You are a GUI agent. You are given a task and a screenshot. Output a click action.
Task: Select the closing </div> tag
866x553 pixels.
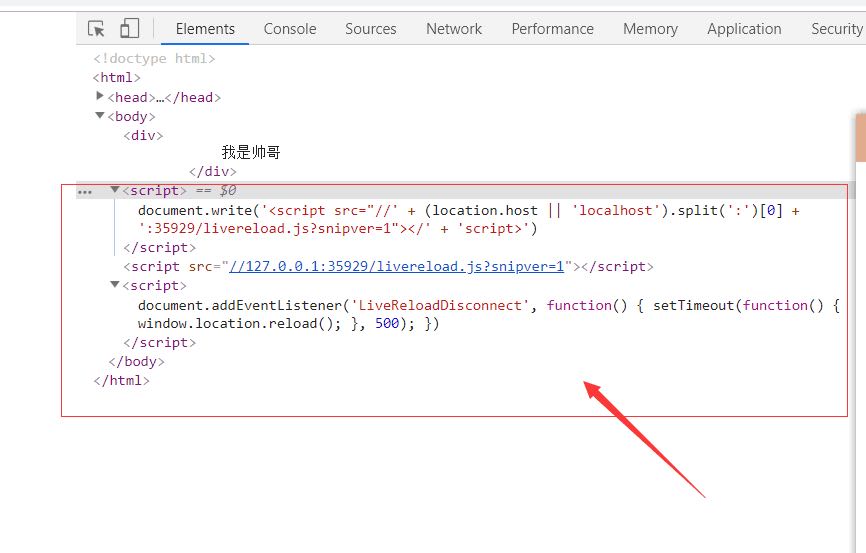pyautogui.click(x=213, y=172)
